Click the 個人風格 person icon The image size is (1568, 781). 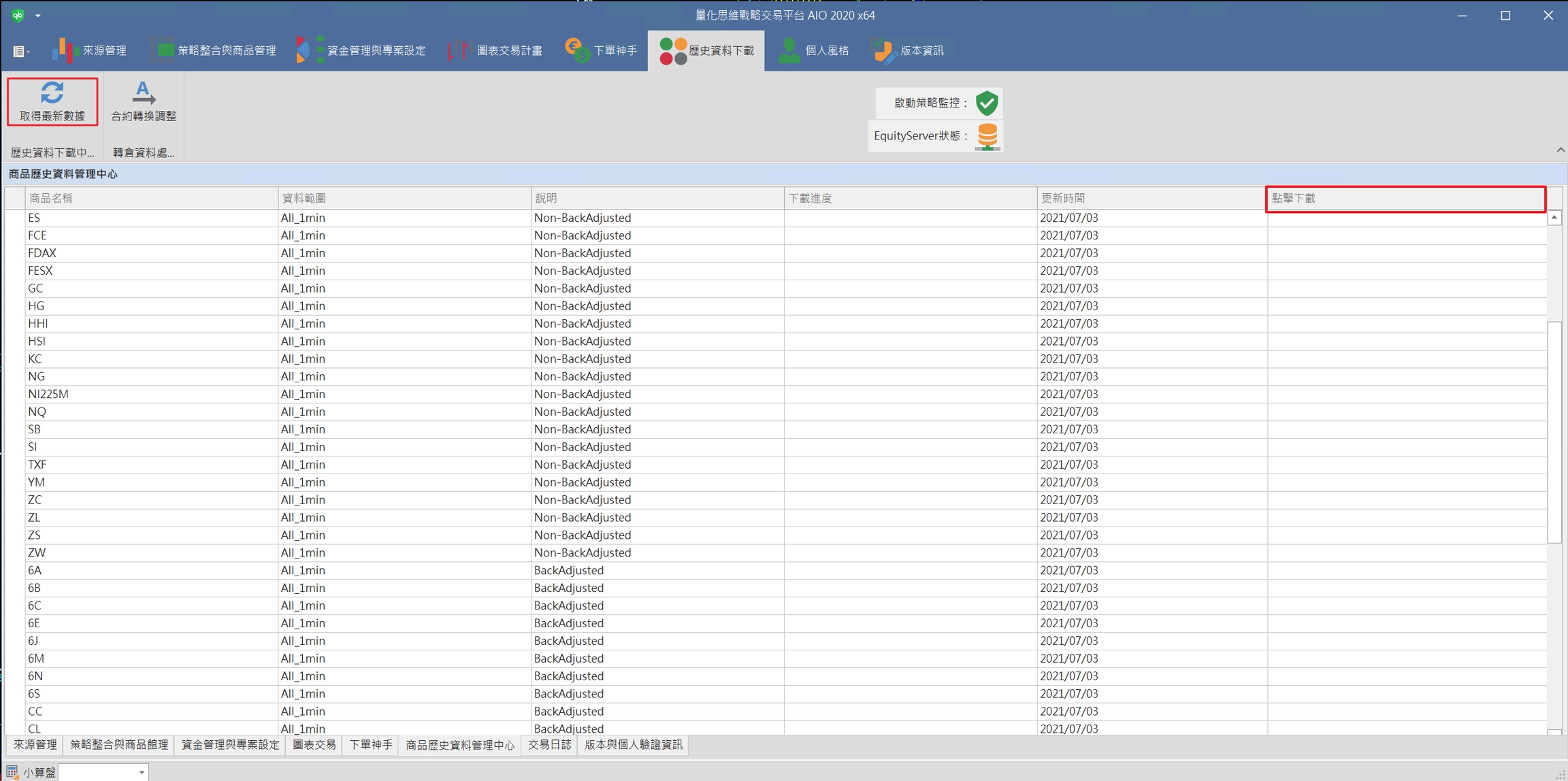pos(789,50)
